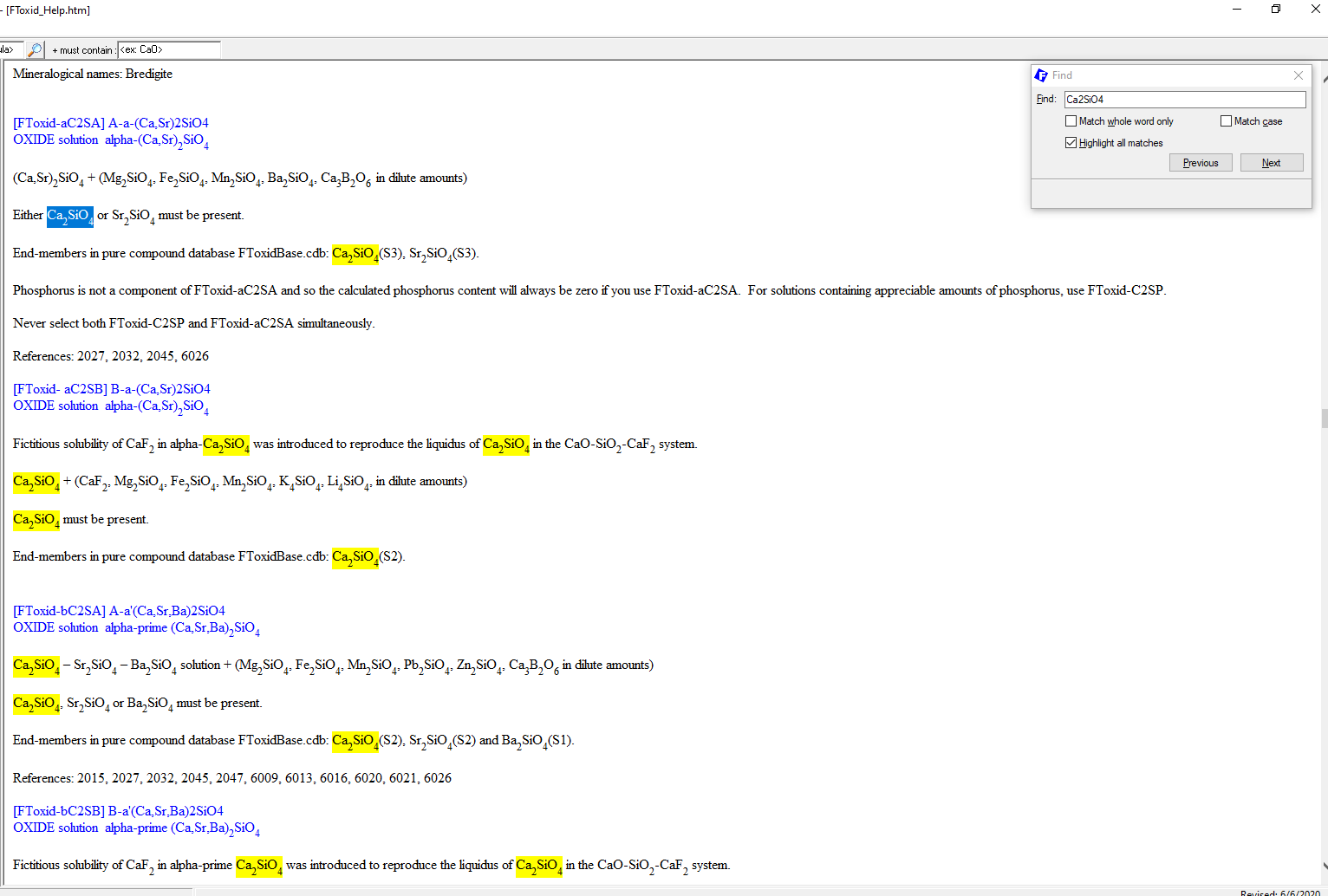The height and width of the screenshot is (896, 1328).
Task: Click the 'Revised: 6/6/2020' status text
Action: (1280, 893)
